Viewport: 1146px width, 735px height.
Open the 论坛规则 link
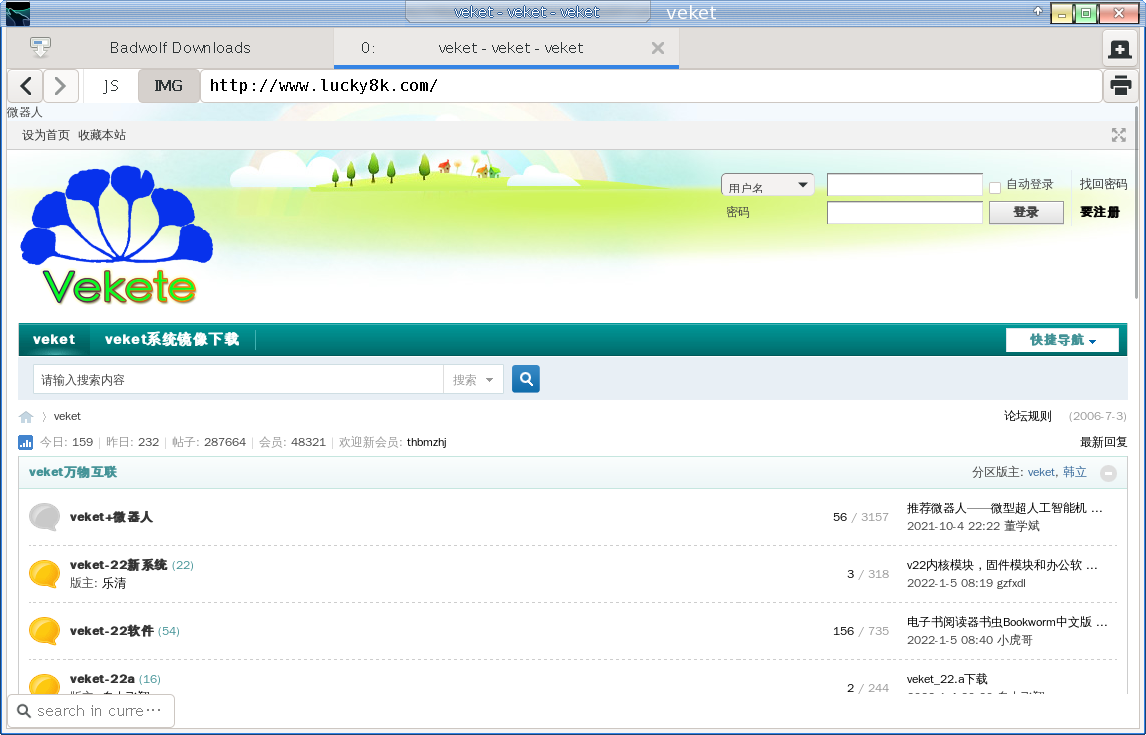click(1028, 416)
